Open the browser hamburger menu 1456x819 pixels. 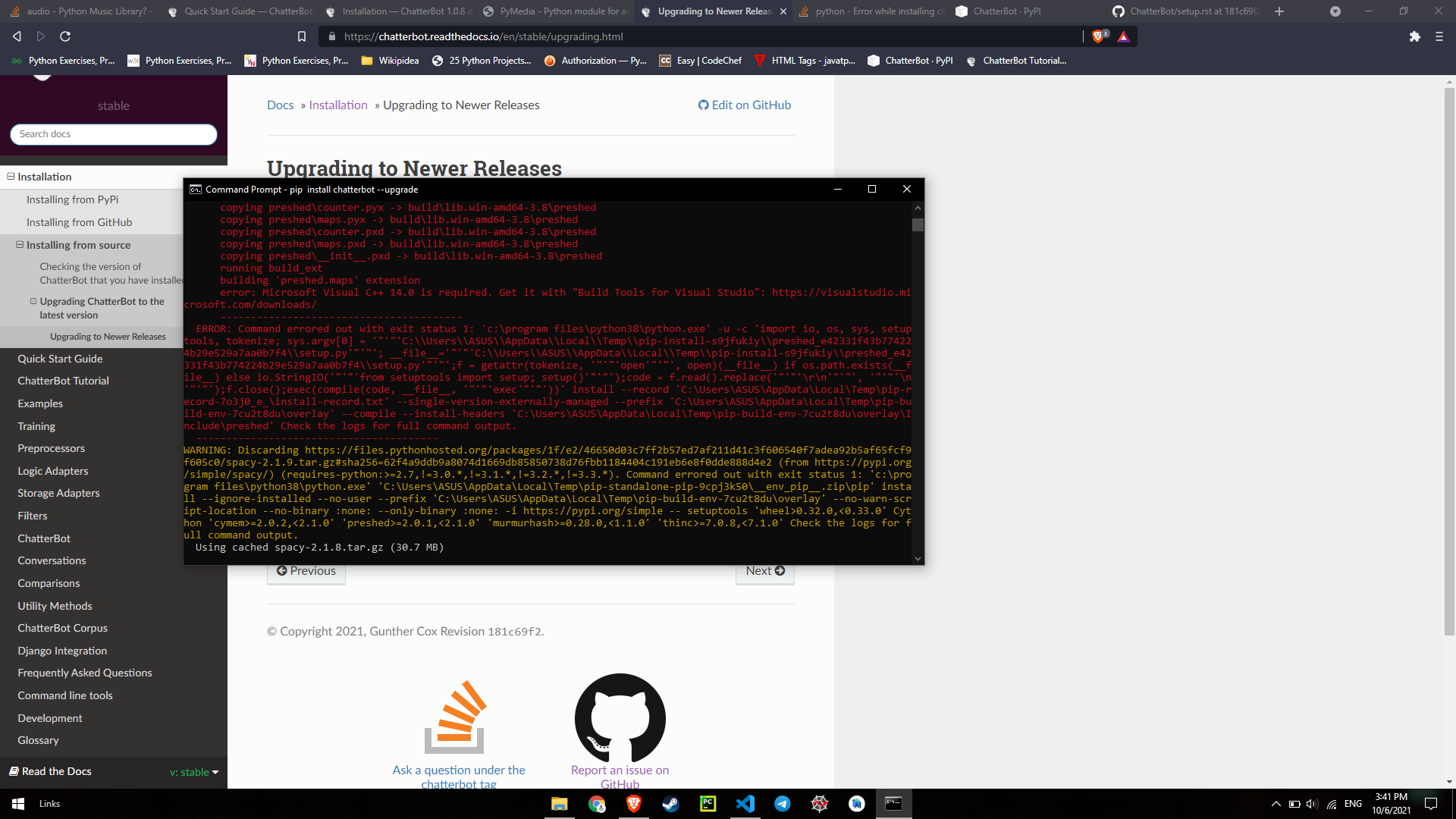(x=1439, y=36)
